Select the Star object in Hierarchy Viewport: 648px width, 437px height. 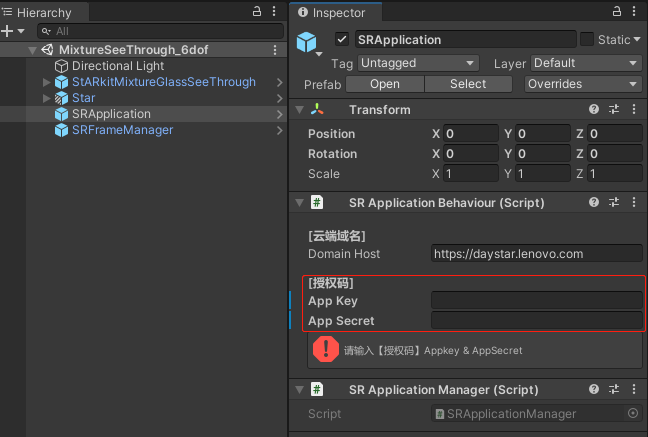tap(83, 98)
